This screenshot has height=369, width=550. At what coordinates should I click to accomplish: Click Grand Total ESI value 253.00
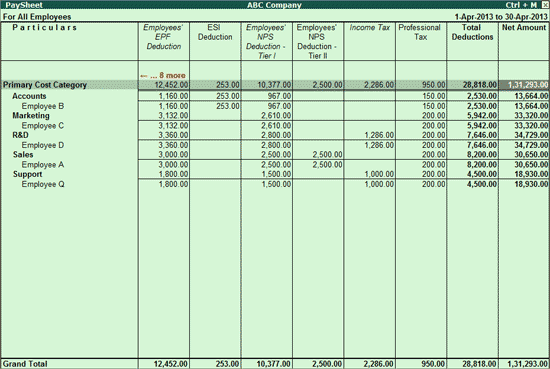coord(227,364)
